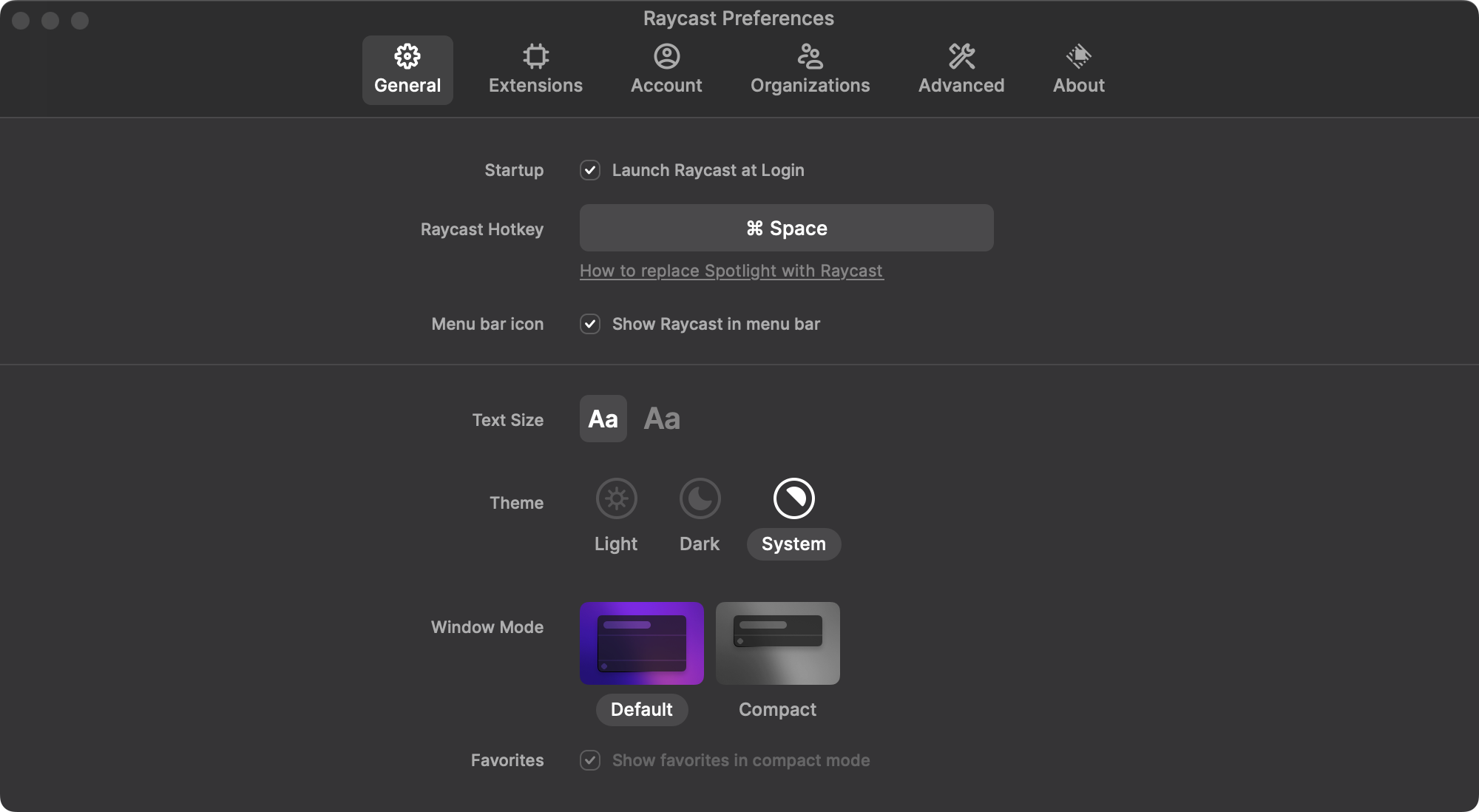The image size is (1479, 812).
Task: Minimize the Raycast Preferences window
Action: click(x=50, y=21)
